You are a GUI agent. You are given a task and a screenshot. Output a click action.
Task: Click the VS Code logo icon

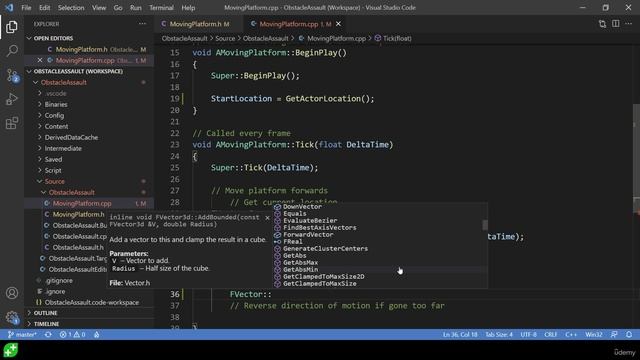click(x=9, y=7)
